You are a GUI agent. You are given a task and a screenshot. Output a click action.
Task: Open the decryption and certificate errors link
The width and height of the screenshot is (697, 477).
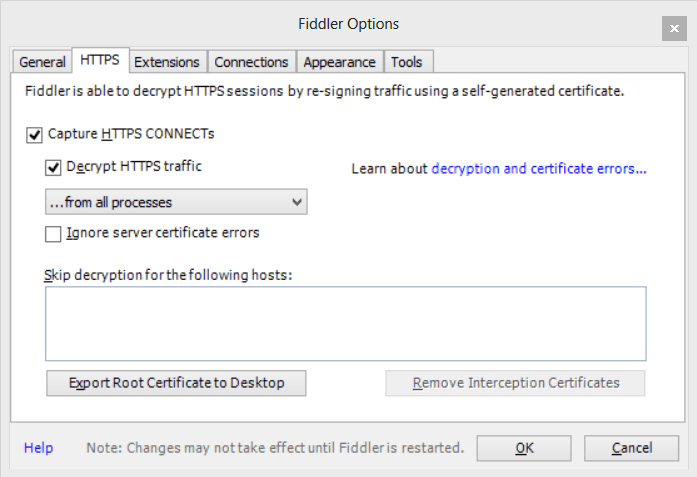538,169
